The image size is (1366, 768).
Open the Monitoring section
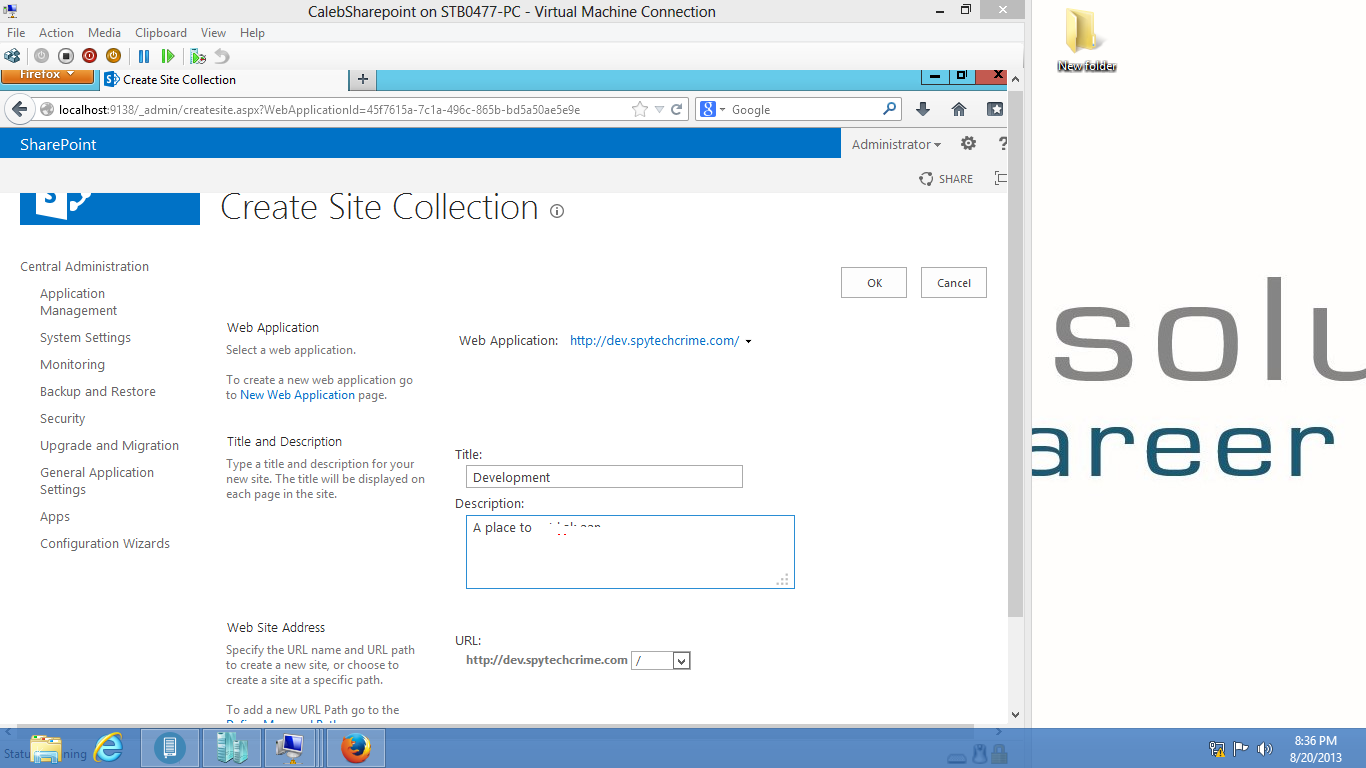(72, 365)
